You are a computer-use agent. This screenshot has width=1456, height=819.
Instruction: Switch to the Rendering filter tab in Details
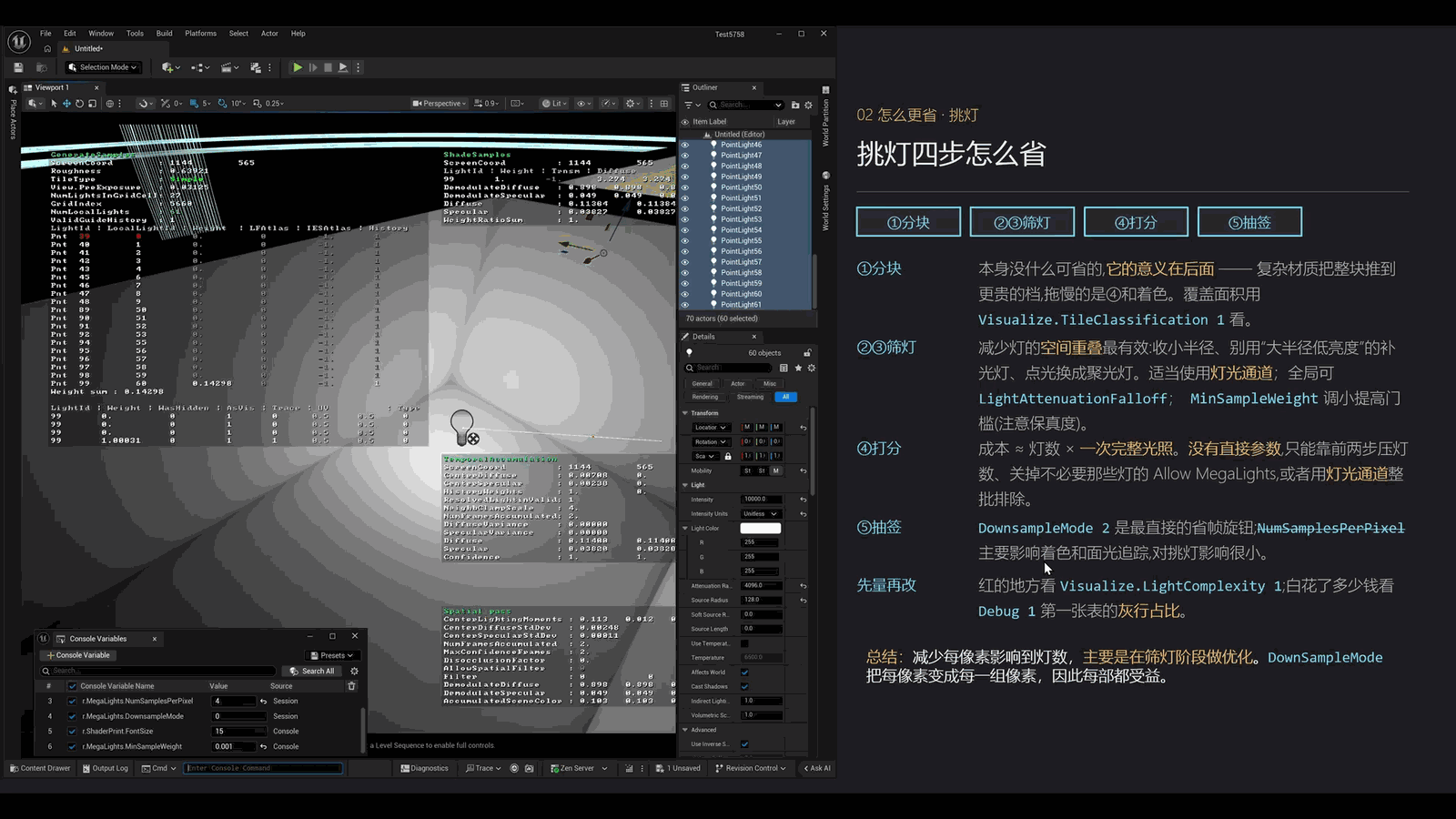pyautogui.click(x=705, y=397)
